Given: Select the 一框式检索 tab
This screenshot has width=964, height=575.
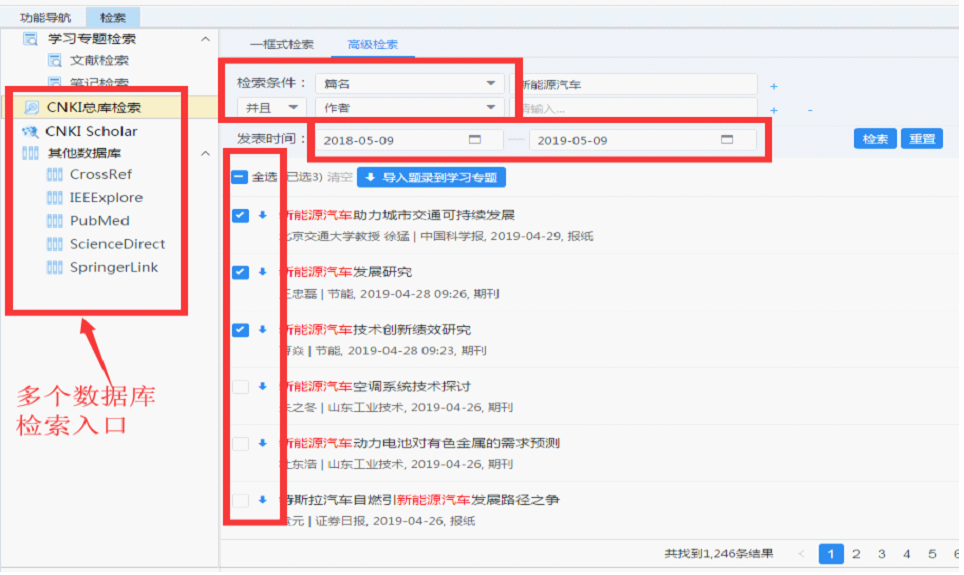Looking at the screenshot, I should (x=282, y=44).
